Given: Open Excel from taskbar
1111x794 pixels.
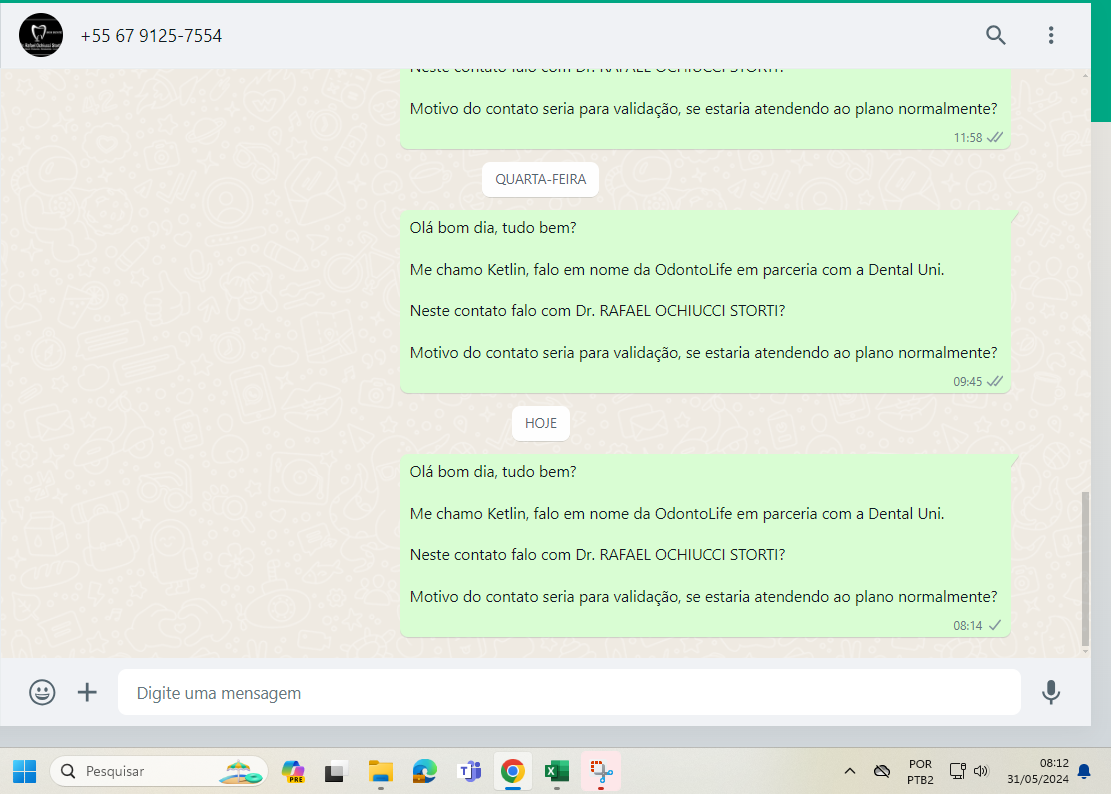Looking at the screenshot, I should pyautogui.click(x=557, y=771).
